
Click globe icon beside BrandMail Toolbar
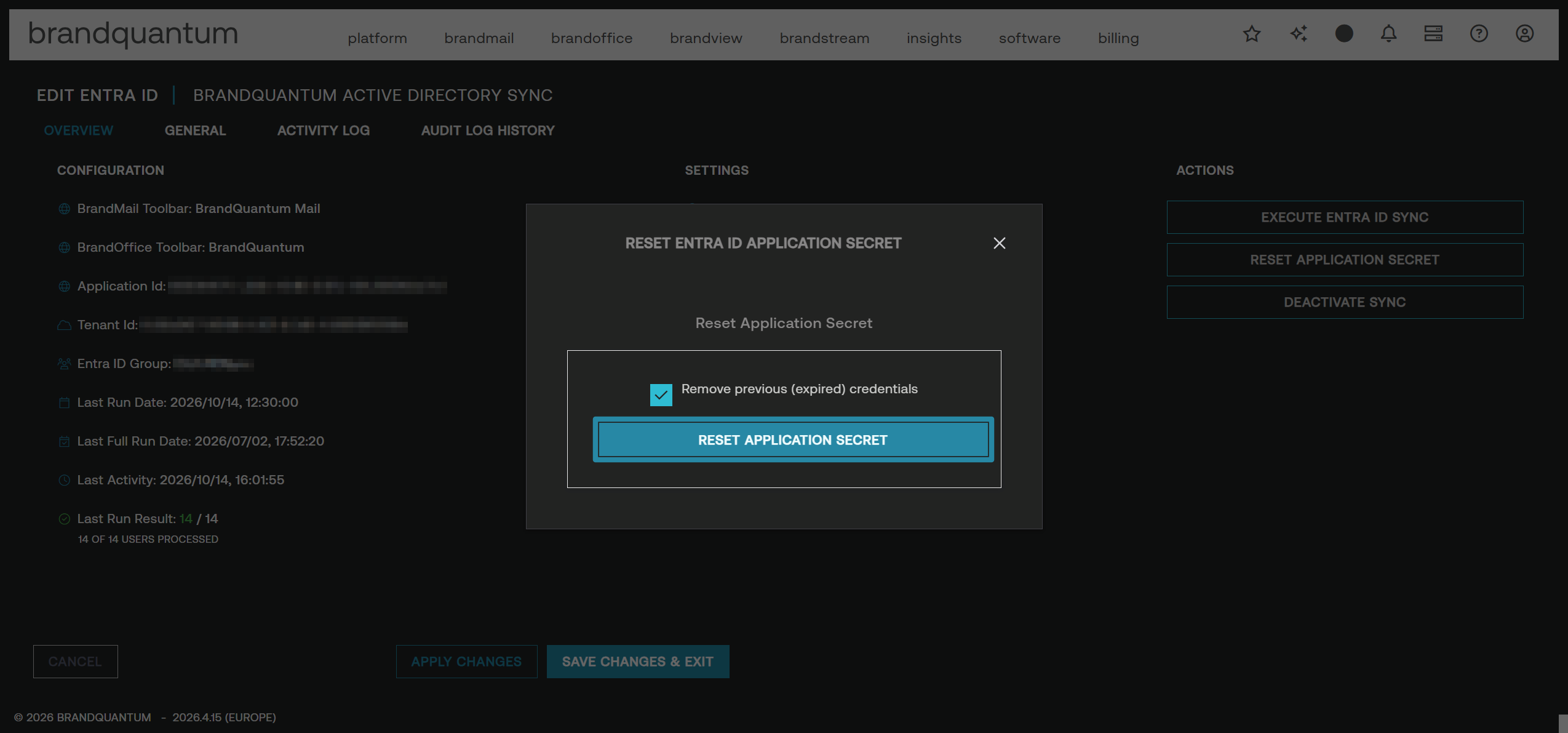(64, 209)
